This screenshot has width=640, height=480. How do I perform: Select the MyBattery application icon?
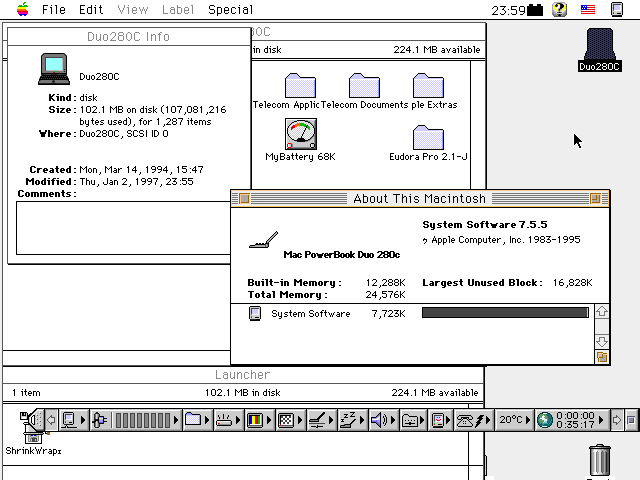(x=301, y=134)
